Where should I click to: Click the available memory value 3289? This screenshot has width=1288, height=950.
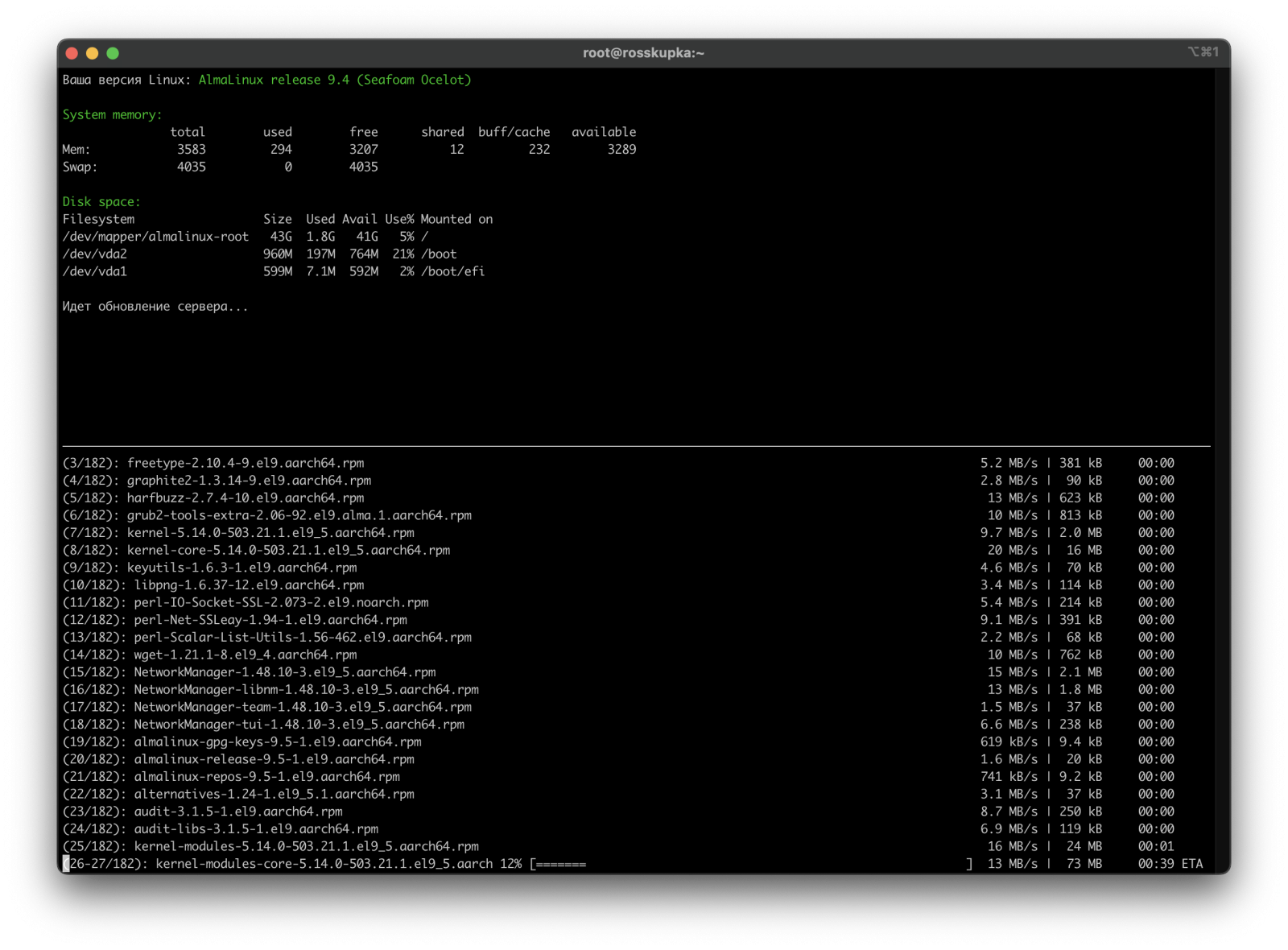(x=621, y=149)
